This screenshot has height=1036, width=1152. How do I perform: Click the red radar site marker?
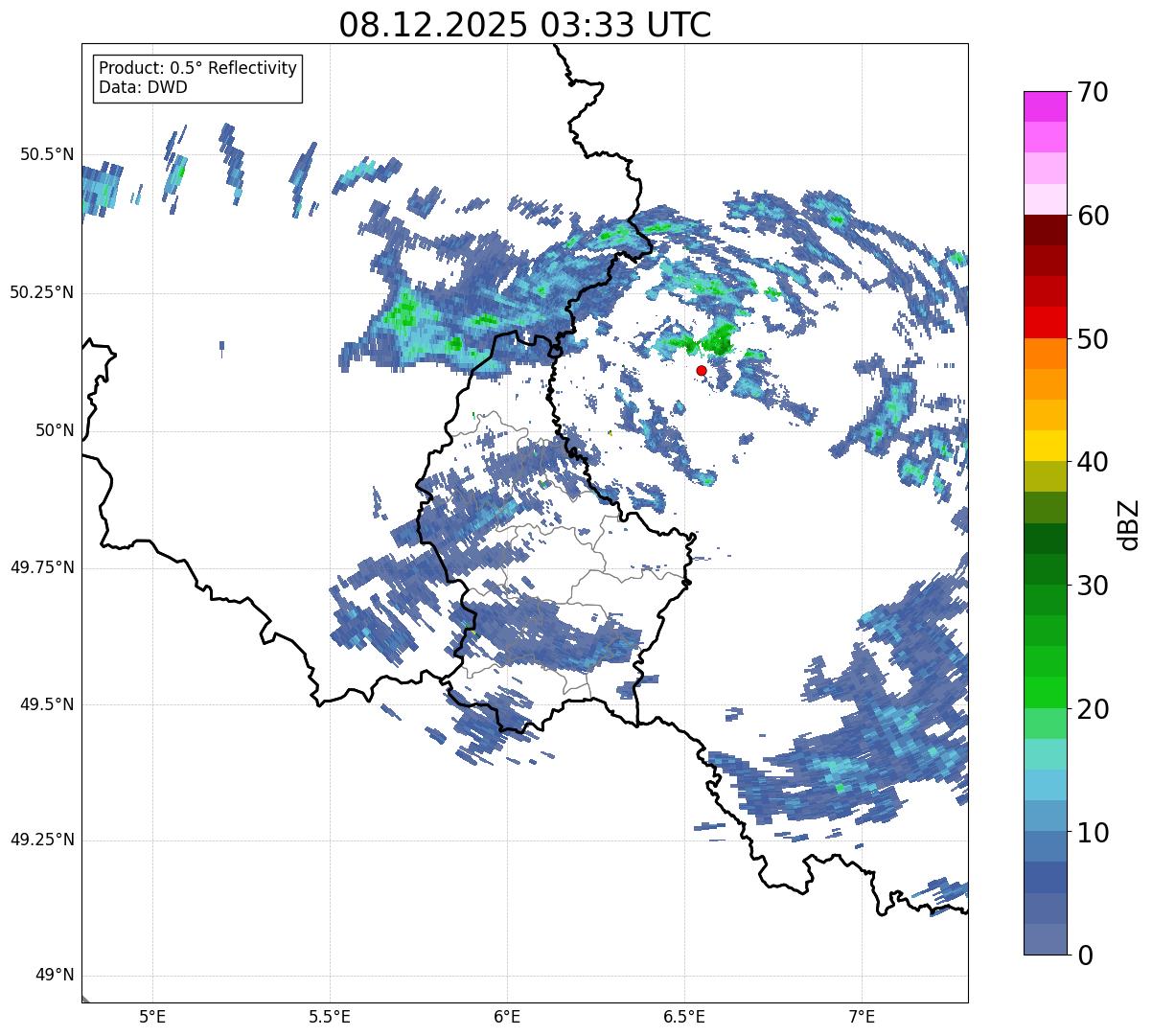(702, 370)
